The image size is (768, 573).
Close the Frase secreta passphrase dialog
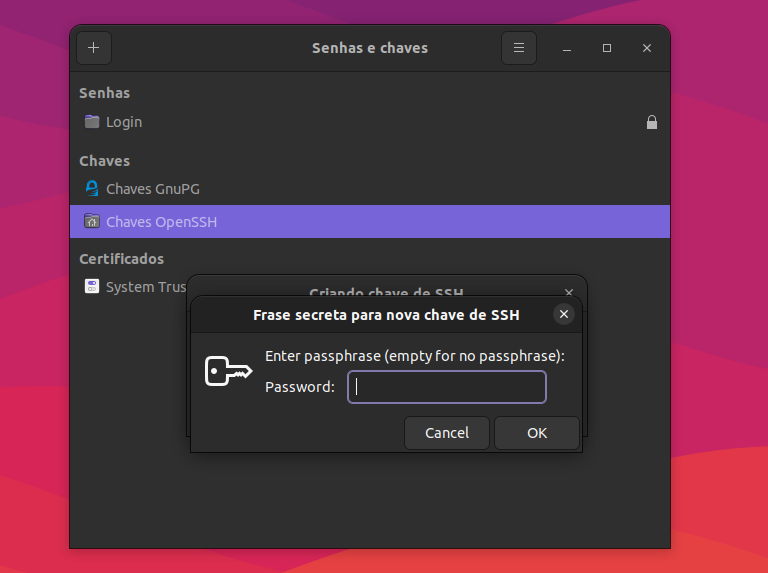(x=564, y=314)
